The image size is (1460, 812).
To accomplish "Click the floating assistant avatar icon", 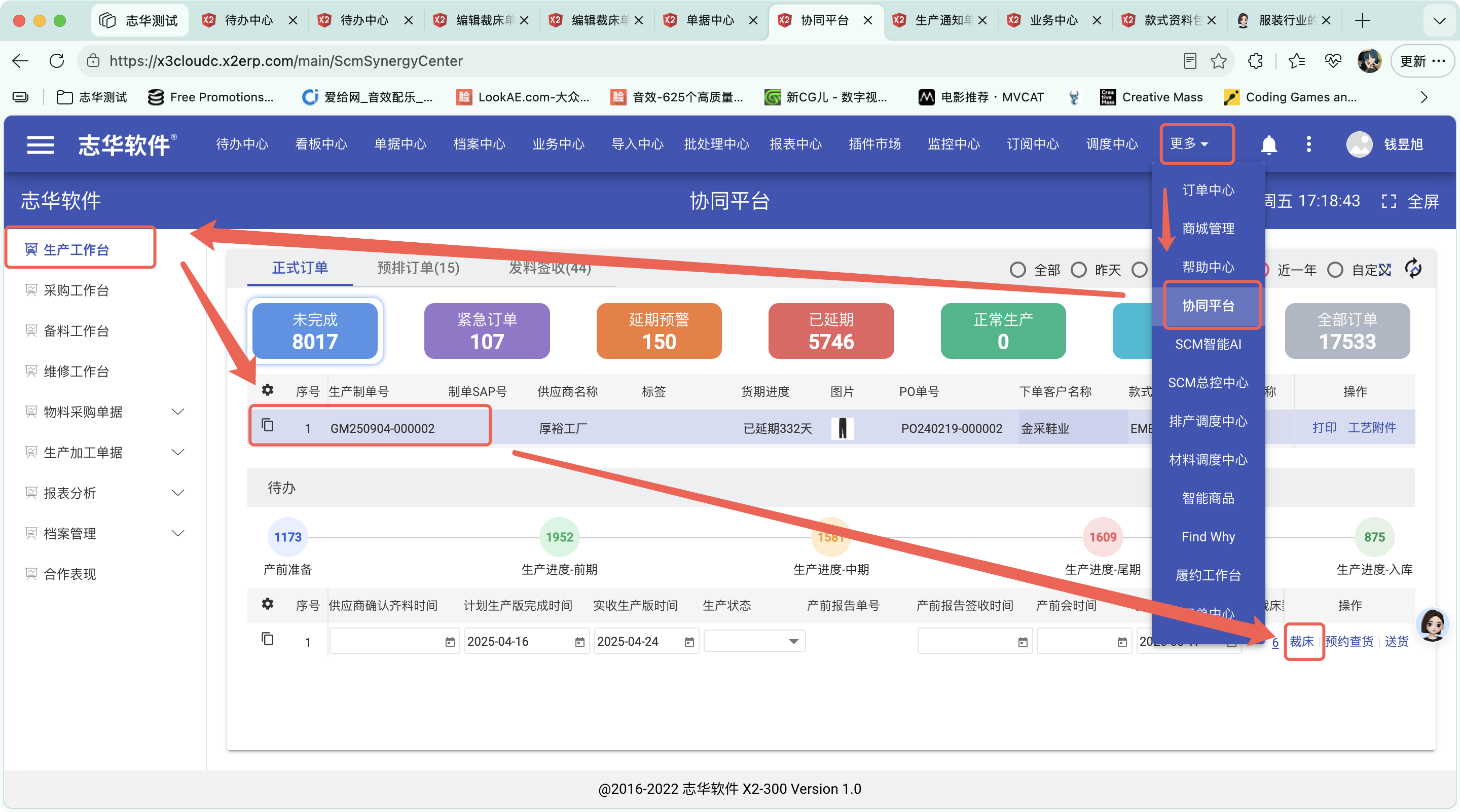I will tap(1433, 624).
